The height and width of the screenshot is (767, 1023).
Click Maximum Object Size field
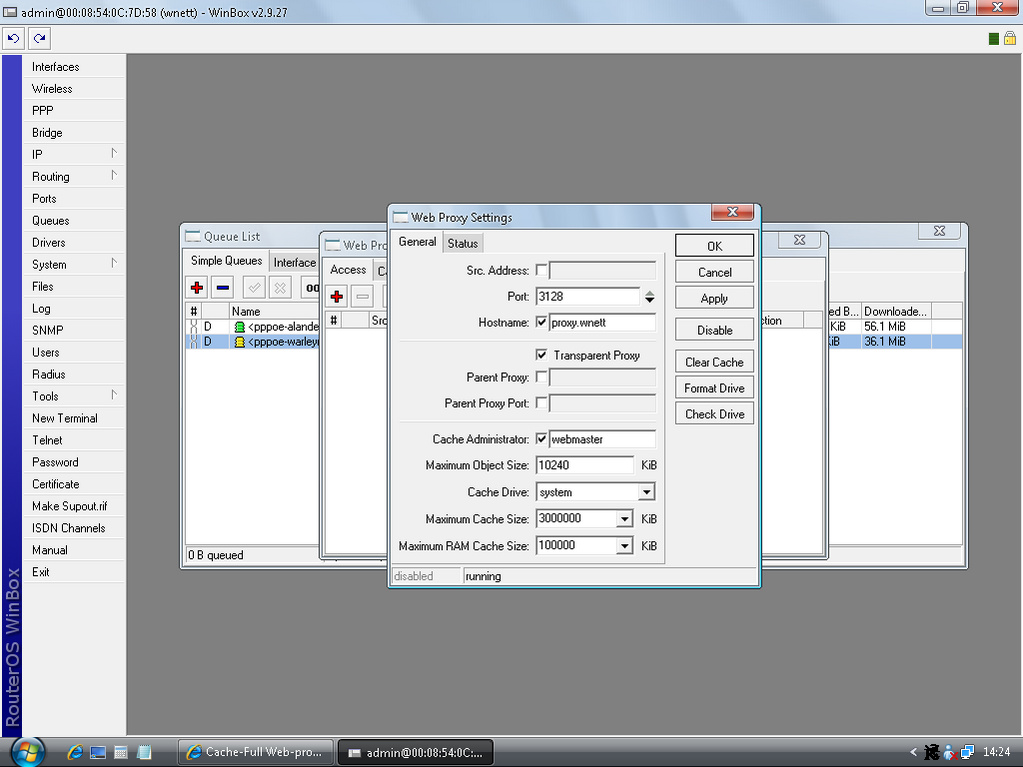(x=585, y=465)
